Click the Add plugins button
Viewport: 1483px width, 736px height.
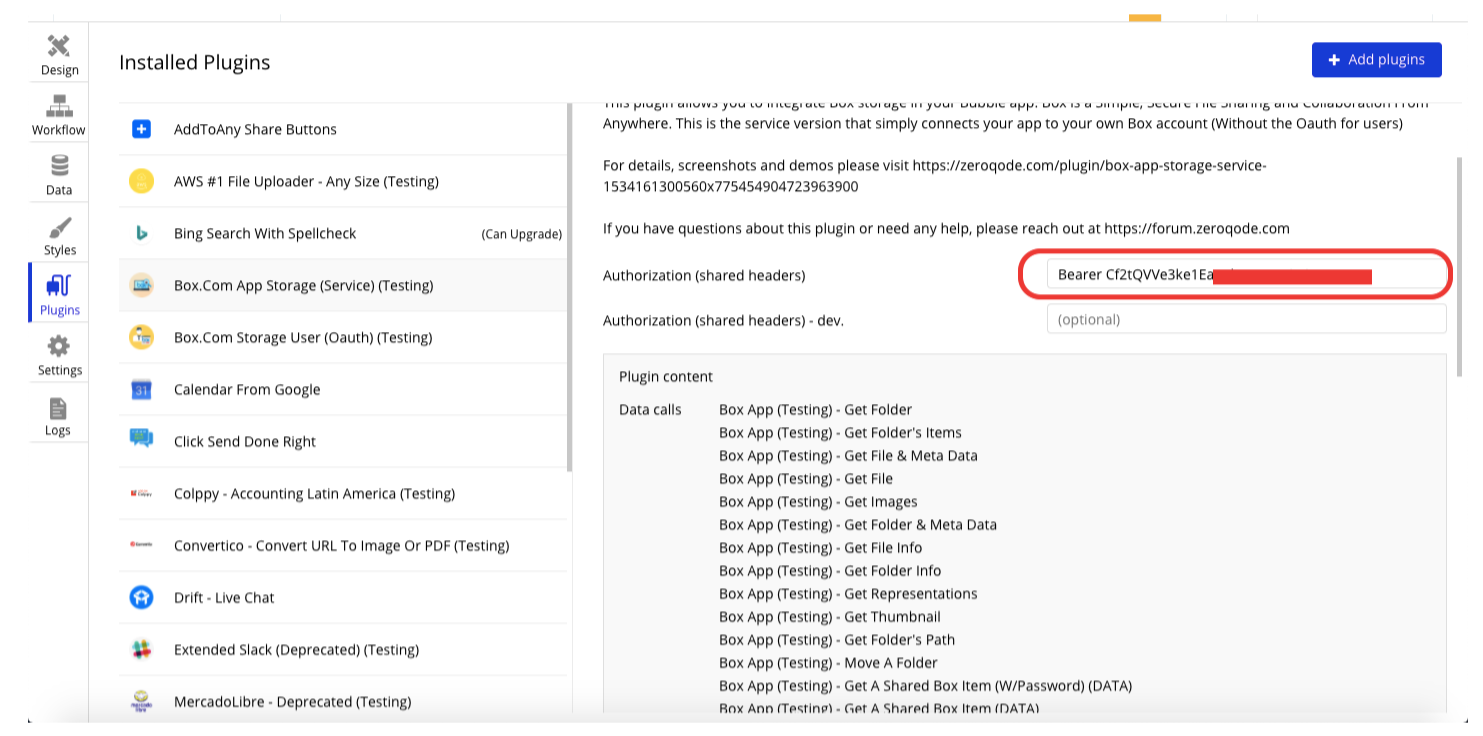[x=1376, y=60]
